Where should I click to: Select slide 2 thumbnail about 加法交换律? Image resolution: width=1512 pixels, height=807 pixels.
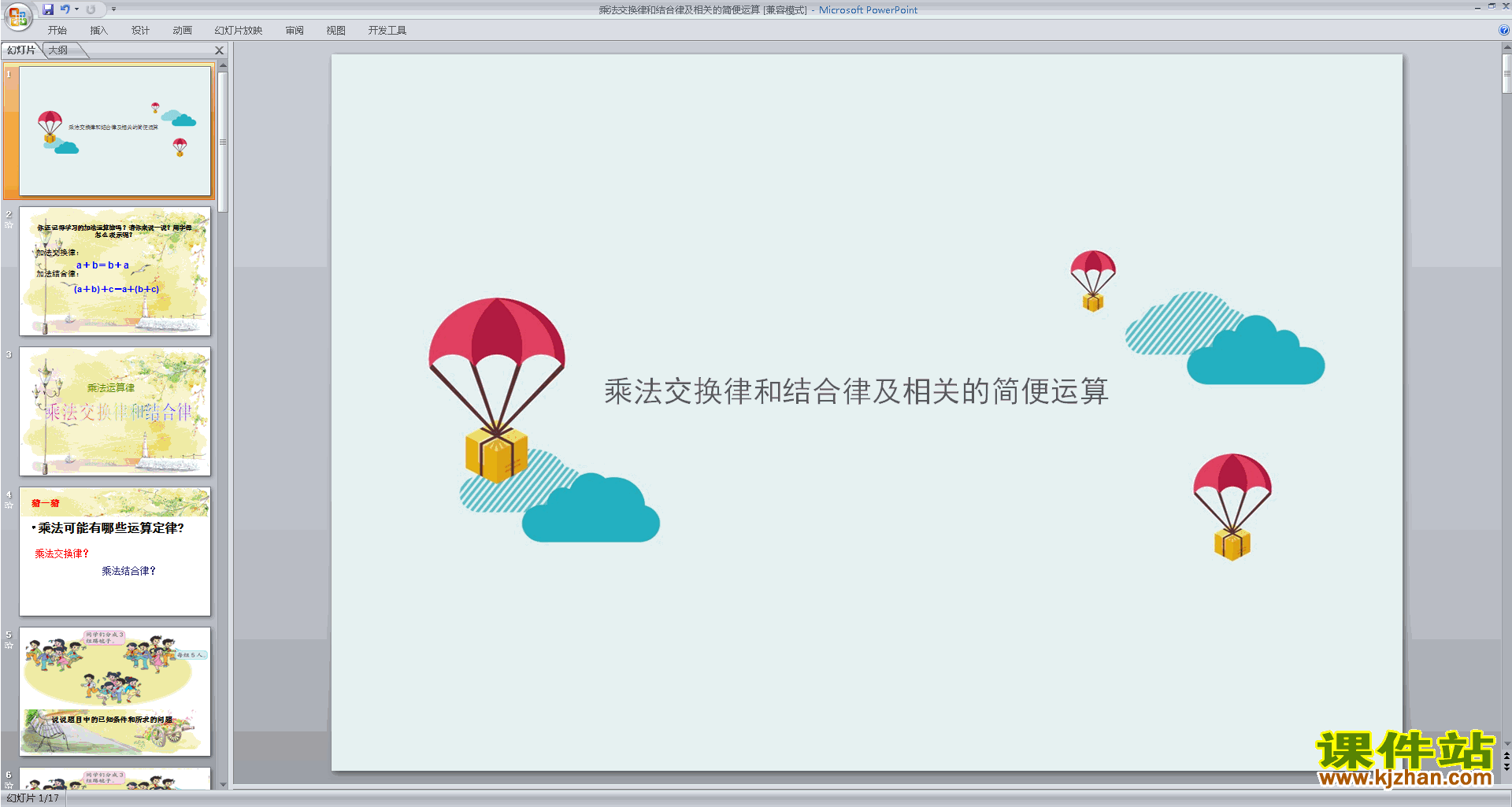[x=115, y=271]
